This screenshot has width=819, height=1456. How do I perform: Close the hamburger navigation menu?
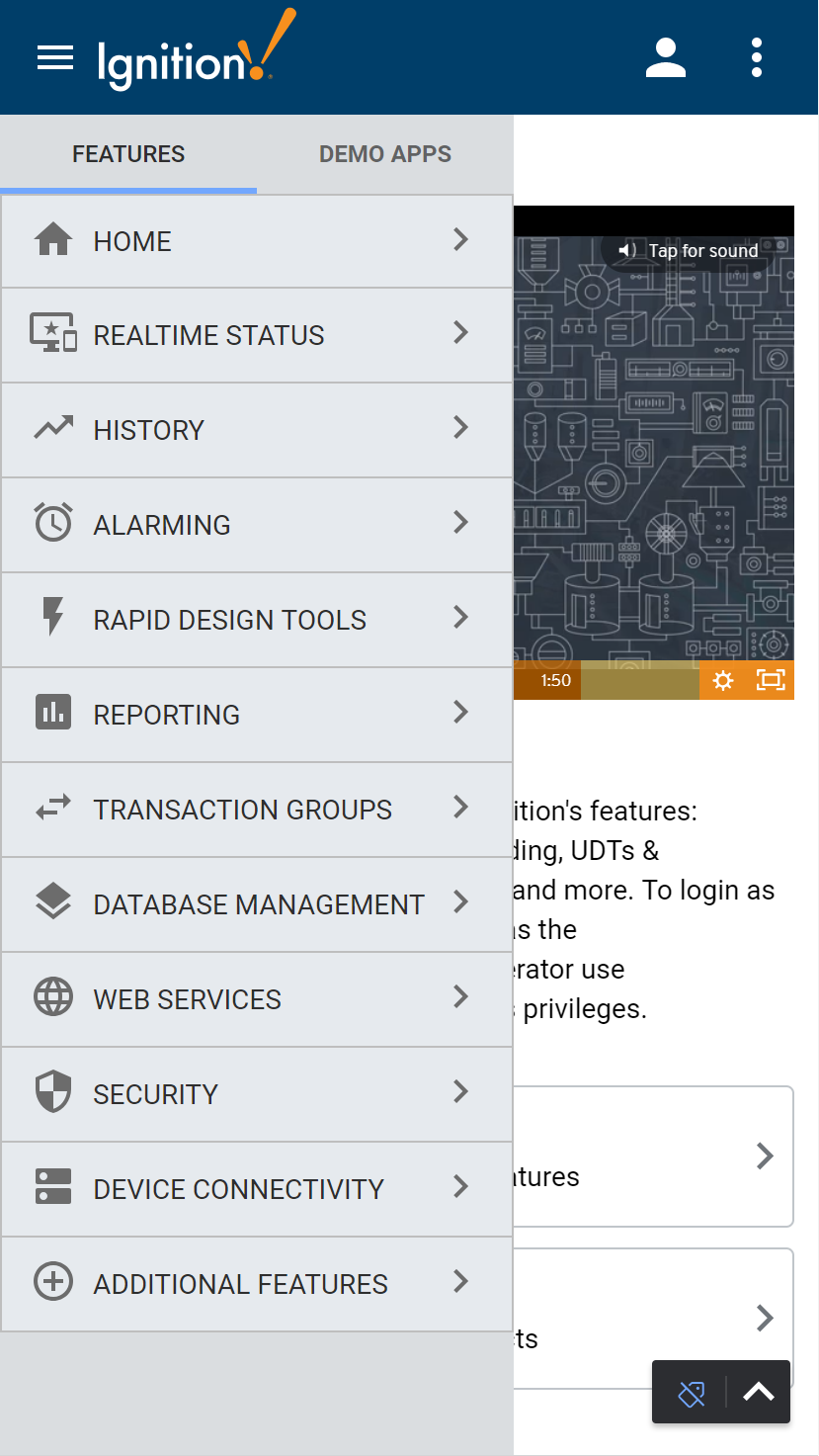[55, 58]
